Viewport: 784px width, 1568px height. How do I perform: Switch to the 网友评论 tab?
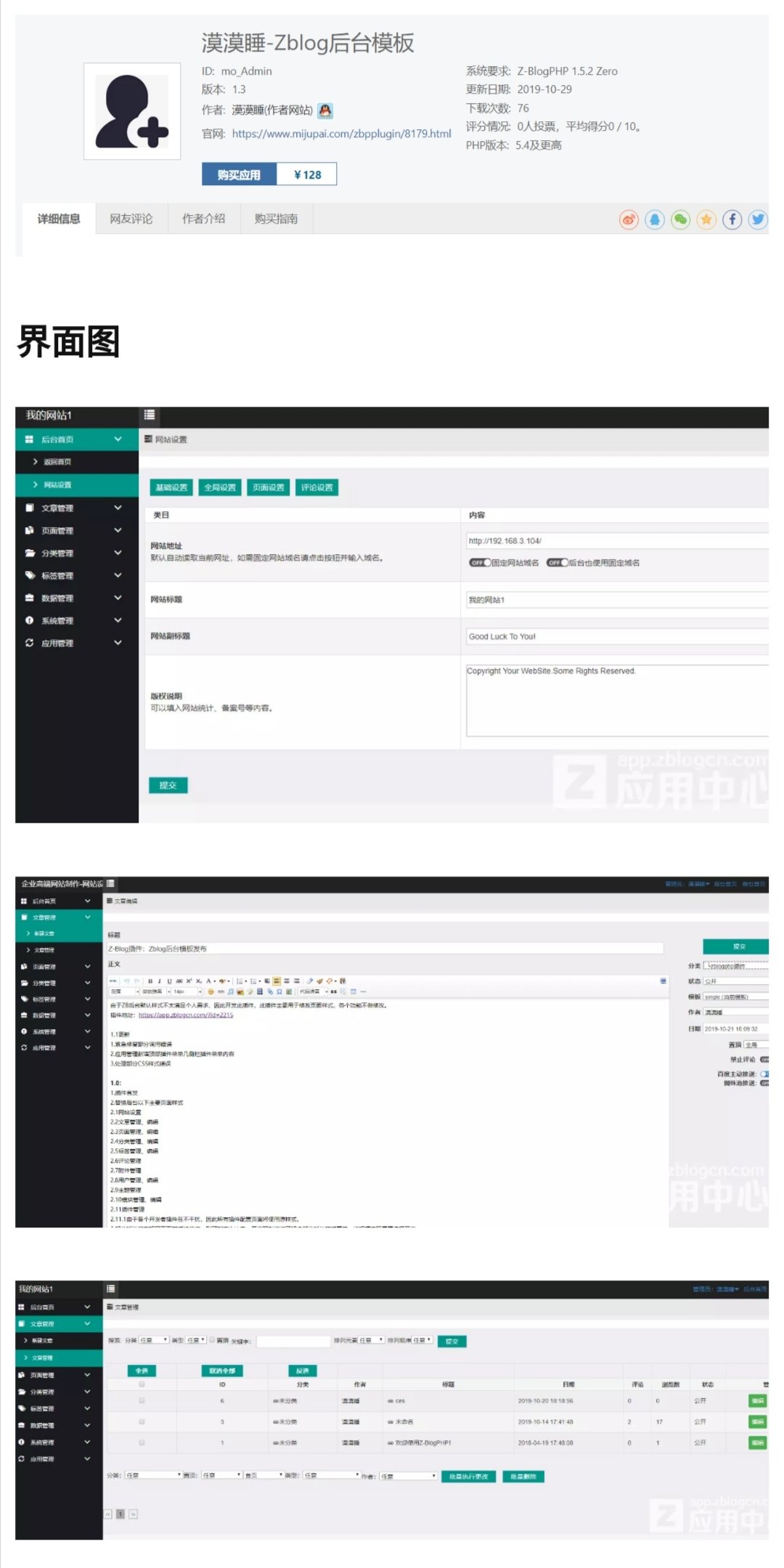pos(131,219)
